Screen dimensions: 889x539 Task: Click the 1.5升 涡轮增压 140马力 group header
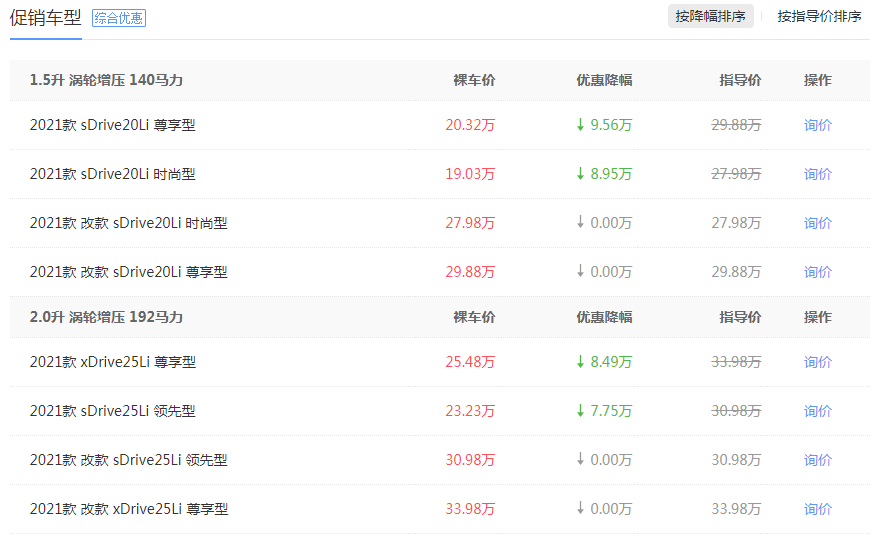pyautogui.click(x=106, y=80)
